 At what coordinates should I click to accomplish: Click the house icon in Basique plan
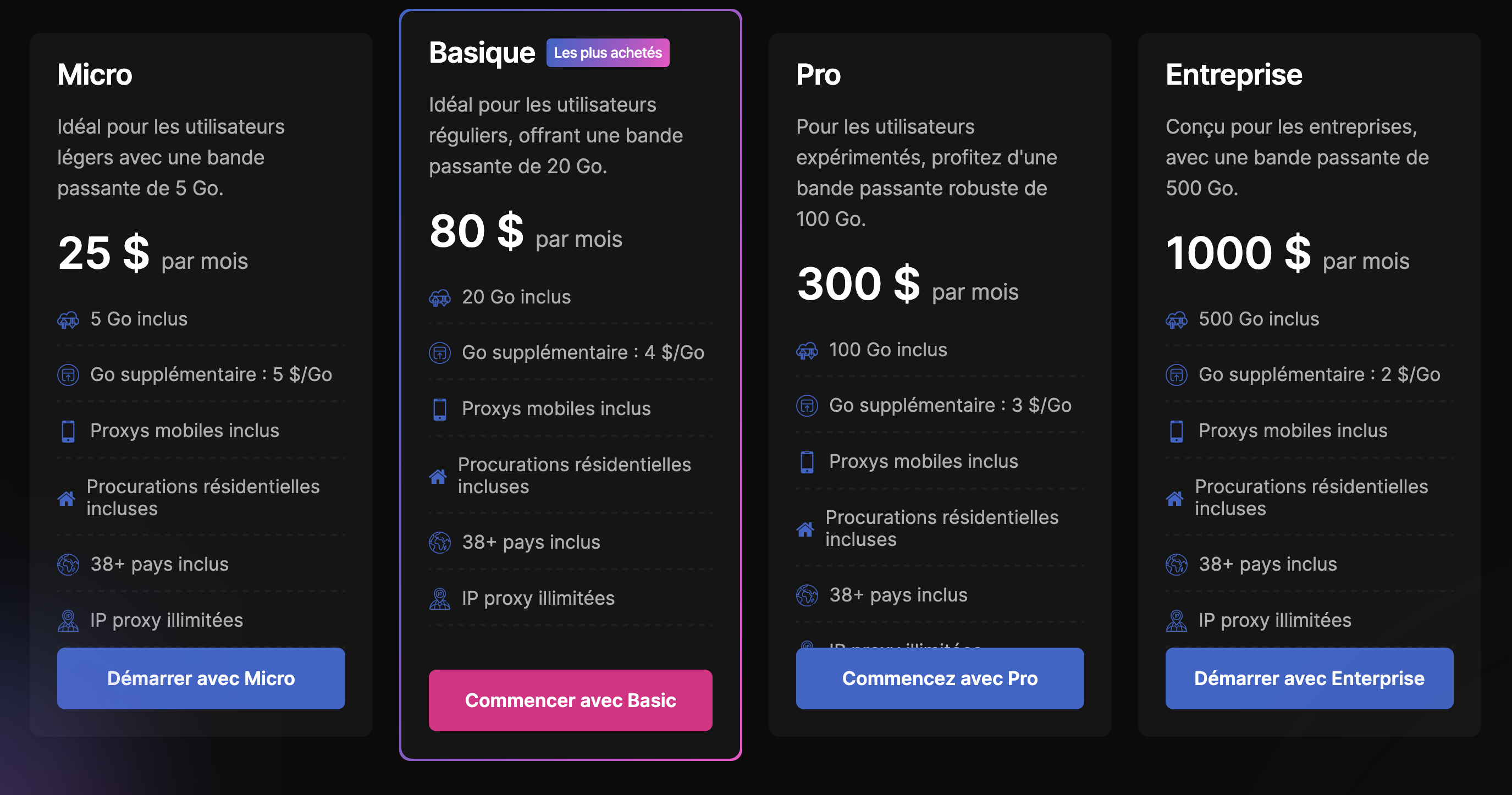pos(438,477)
